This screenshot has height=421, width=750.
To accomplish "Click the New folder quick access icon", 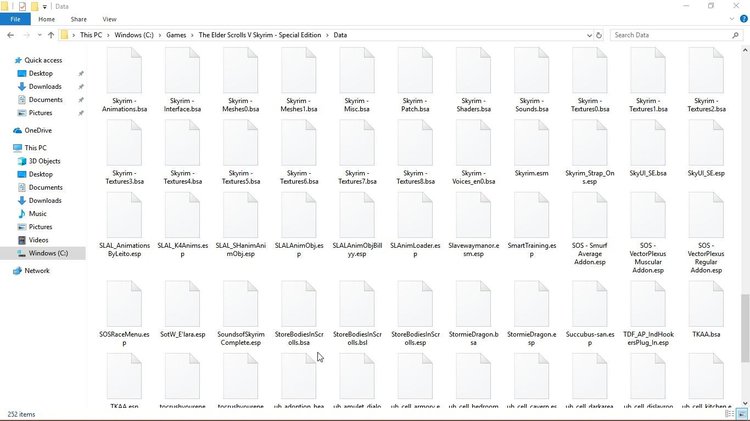I will pos(34,7).
